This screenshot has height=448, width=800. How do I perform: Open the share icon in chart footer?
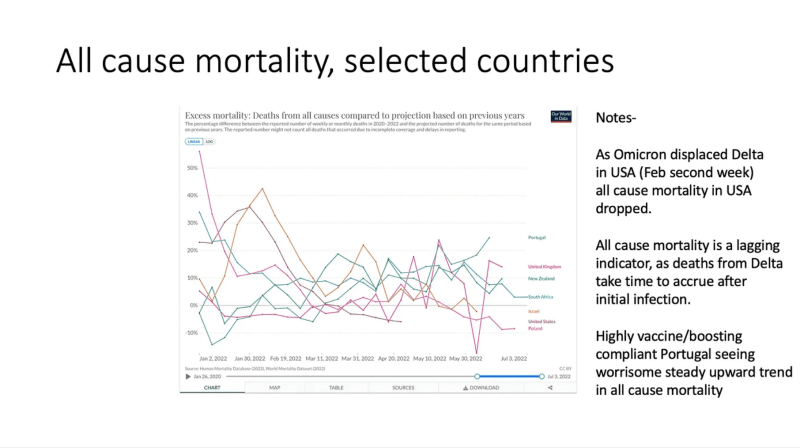(550, 388)
